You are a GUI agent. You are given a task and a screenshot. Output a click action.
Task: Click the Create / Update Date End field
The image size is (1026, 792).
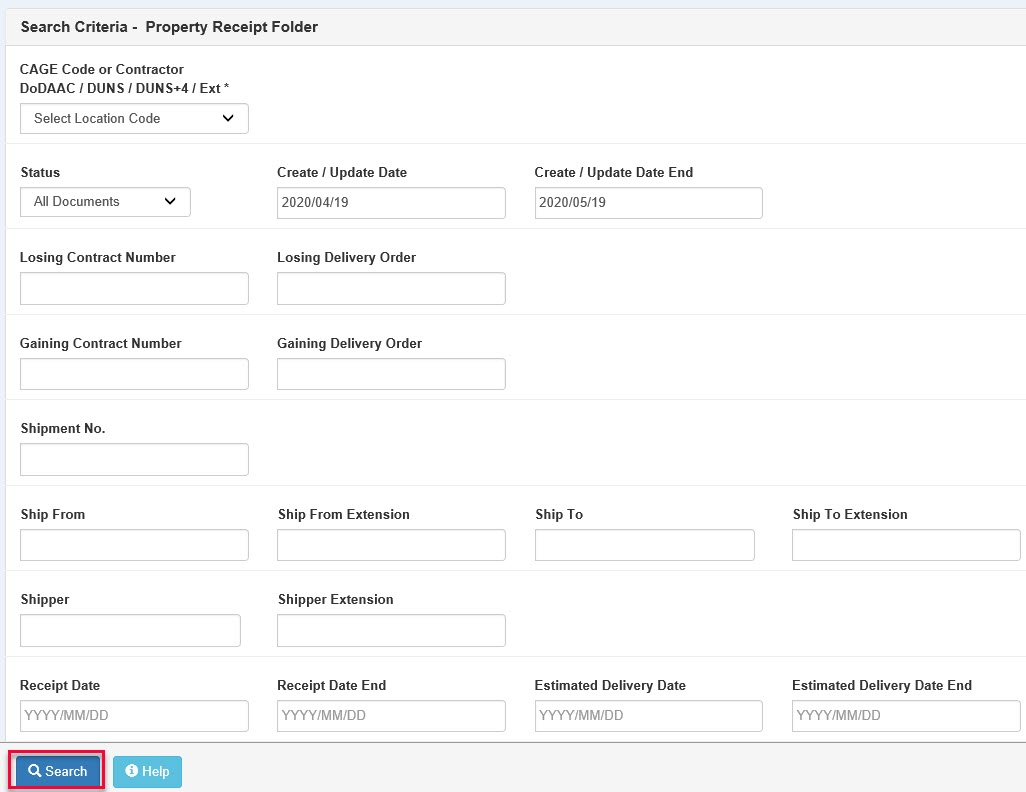[x=648, y=202]
